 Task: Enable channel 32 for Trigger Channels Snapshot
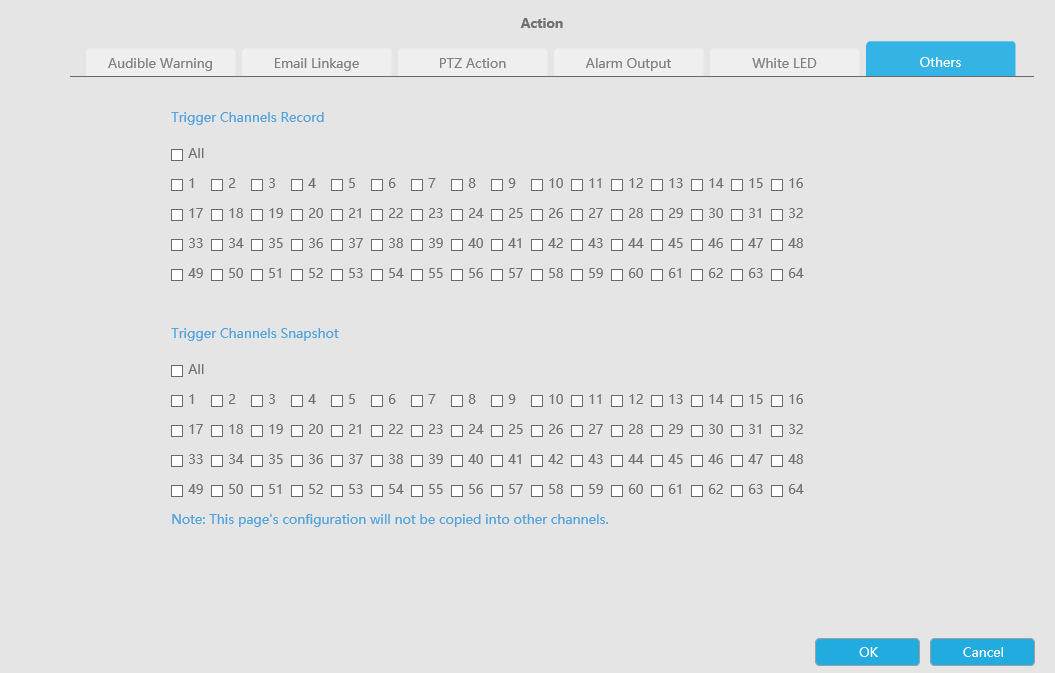pos(777,431)
